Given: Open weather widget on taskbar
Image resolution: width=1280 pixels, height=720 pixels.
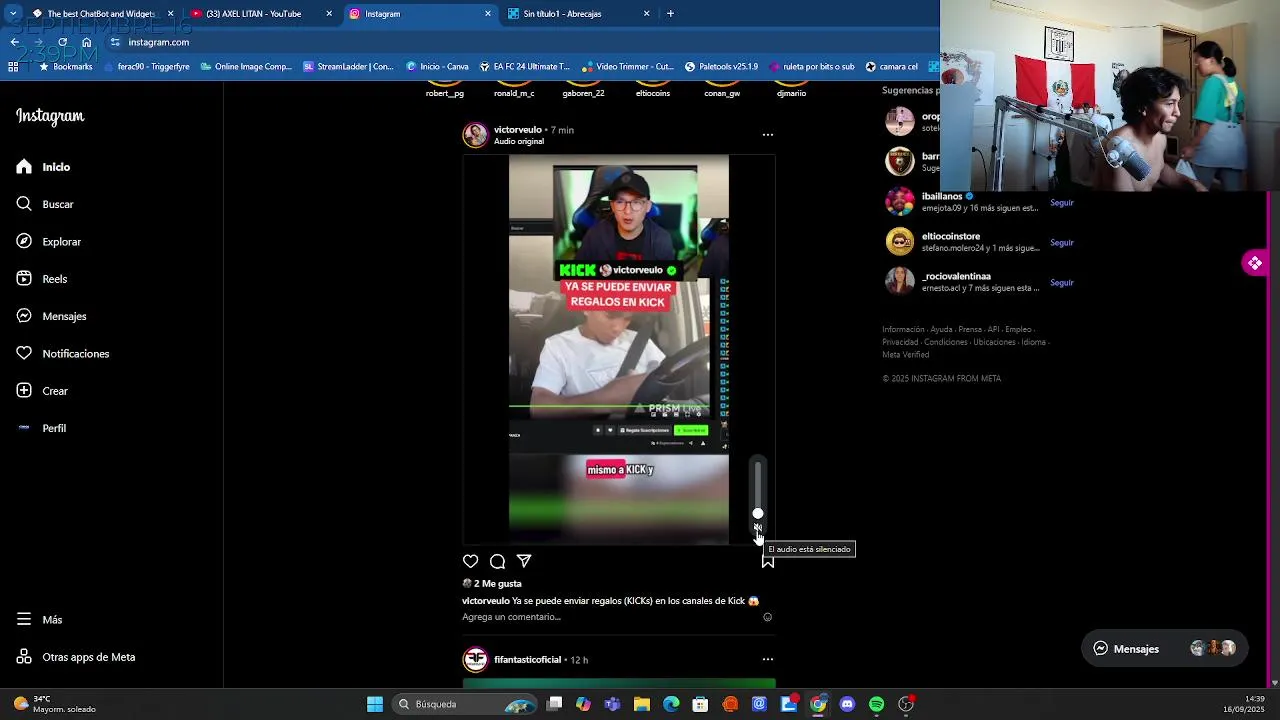Looking at the screenshot, I should pos(55,704).
